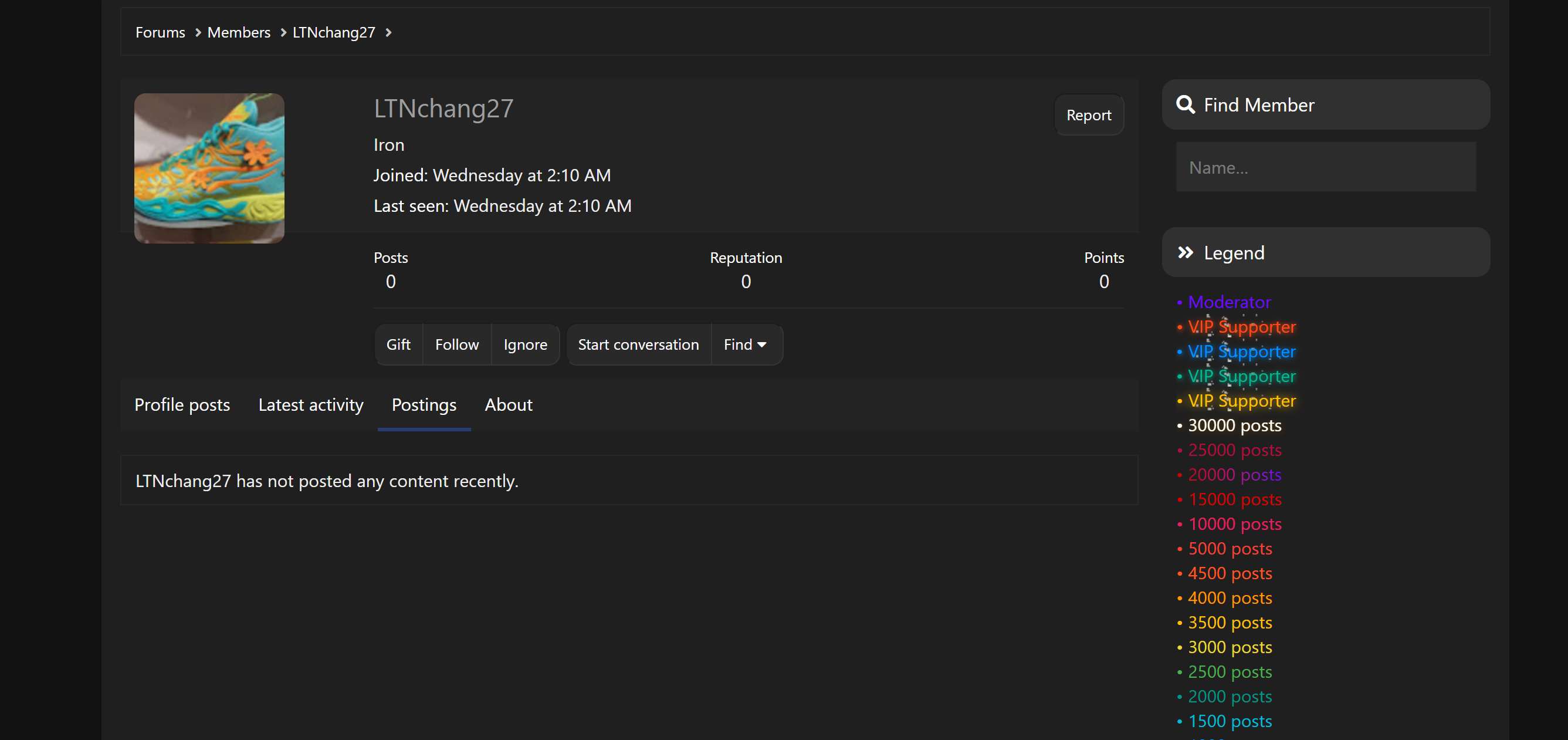Follow the member LTNchang27
Viewport: 1568px width, 740px height.
(456, 344)
